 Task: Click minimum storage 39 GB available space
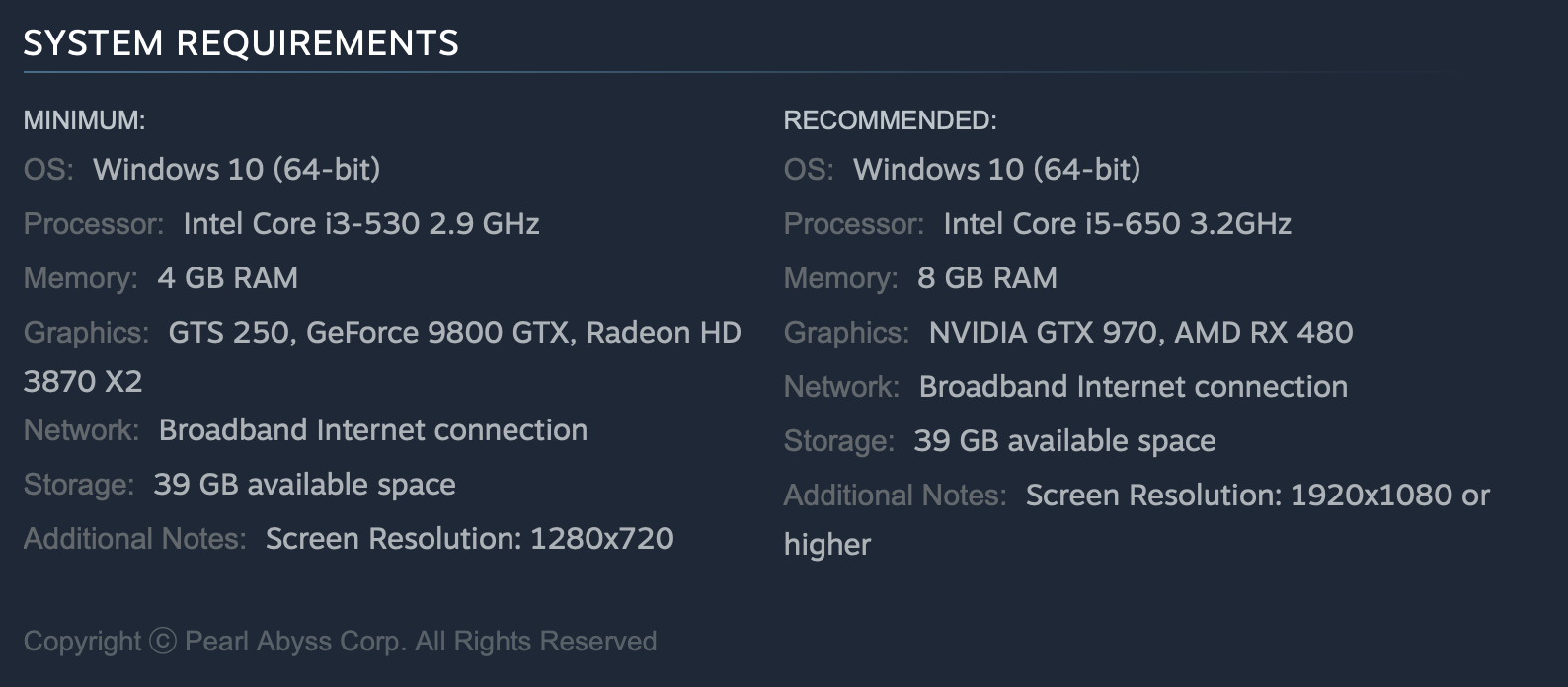click(304, 485)
